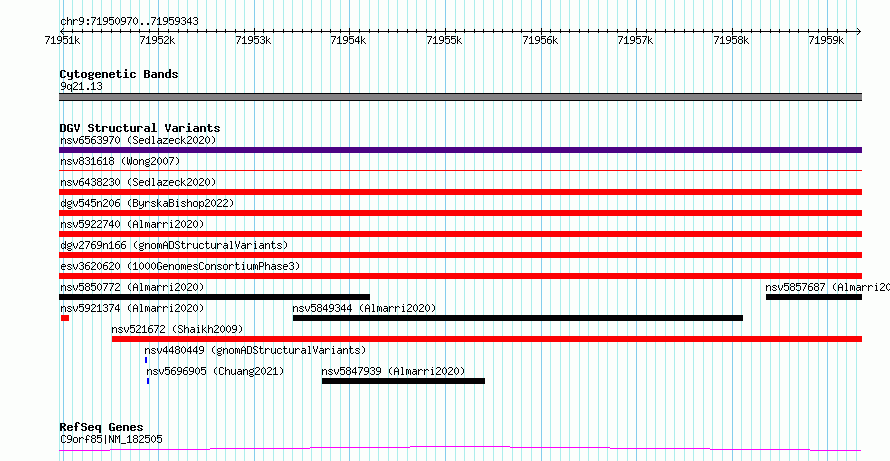Select the magenta C9orf85 gene line

460,449
